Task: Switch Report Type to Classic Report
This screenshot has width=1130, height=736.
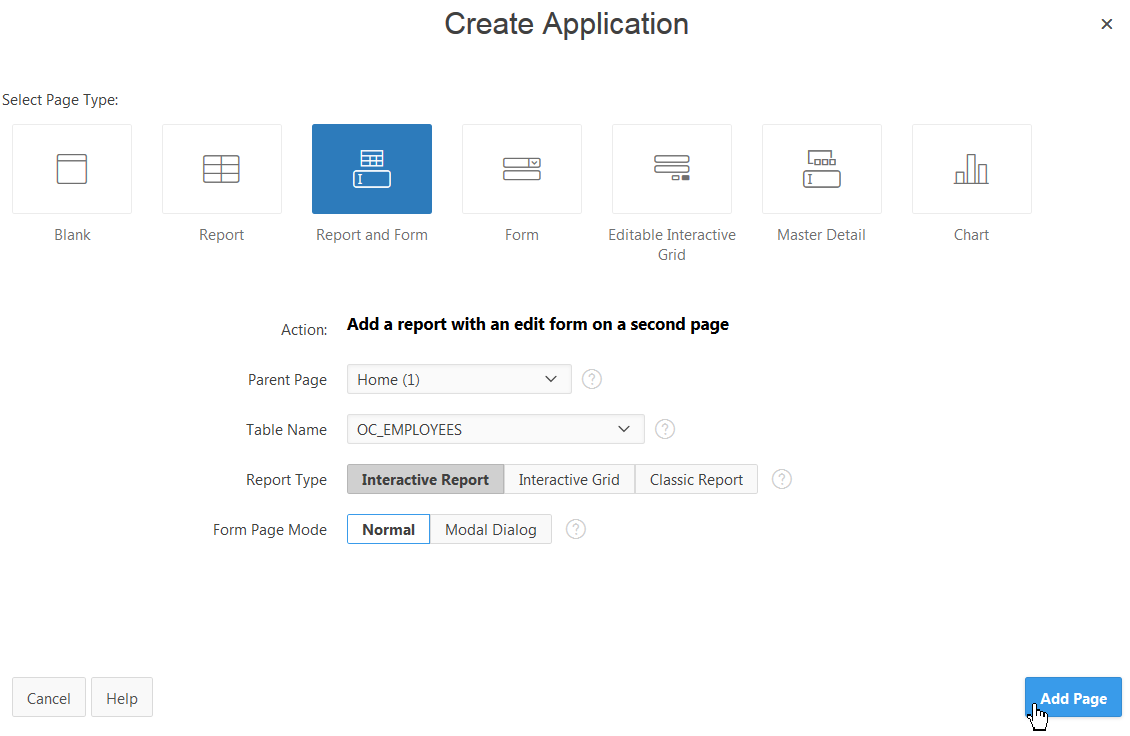Action: point(696,479)
